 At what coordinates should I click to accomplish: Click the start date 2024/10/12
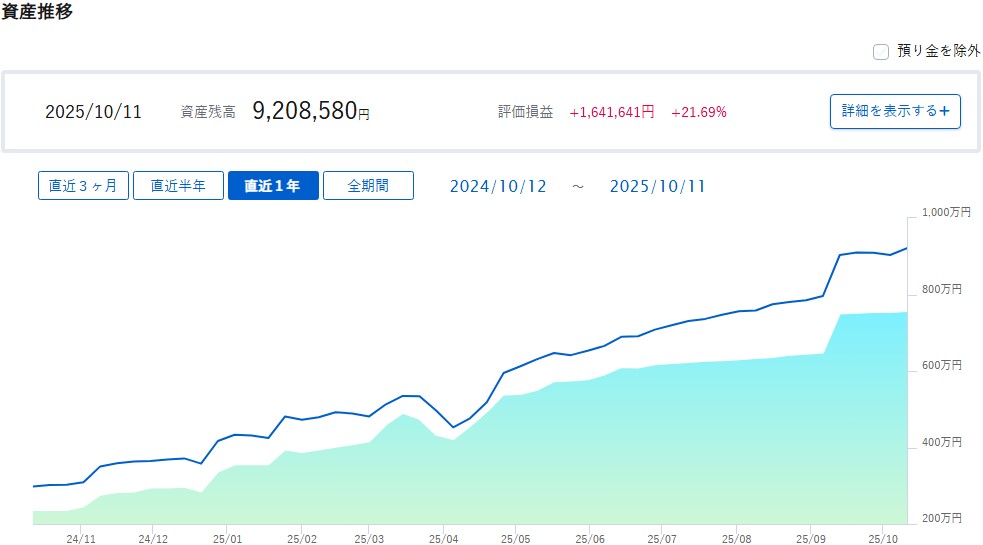498,187
